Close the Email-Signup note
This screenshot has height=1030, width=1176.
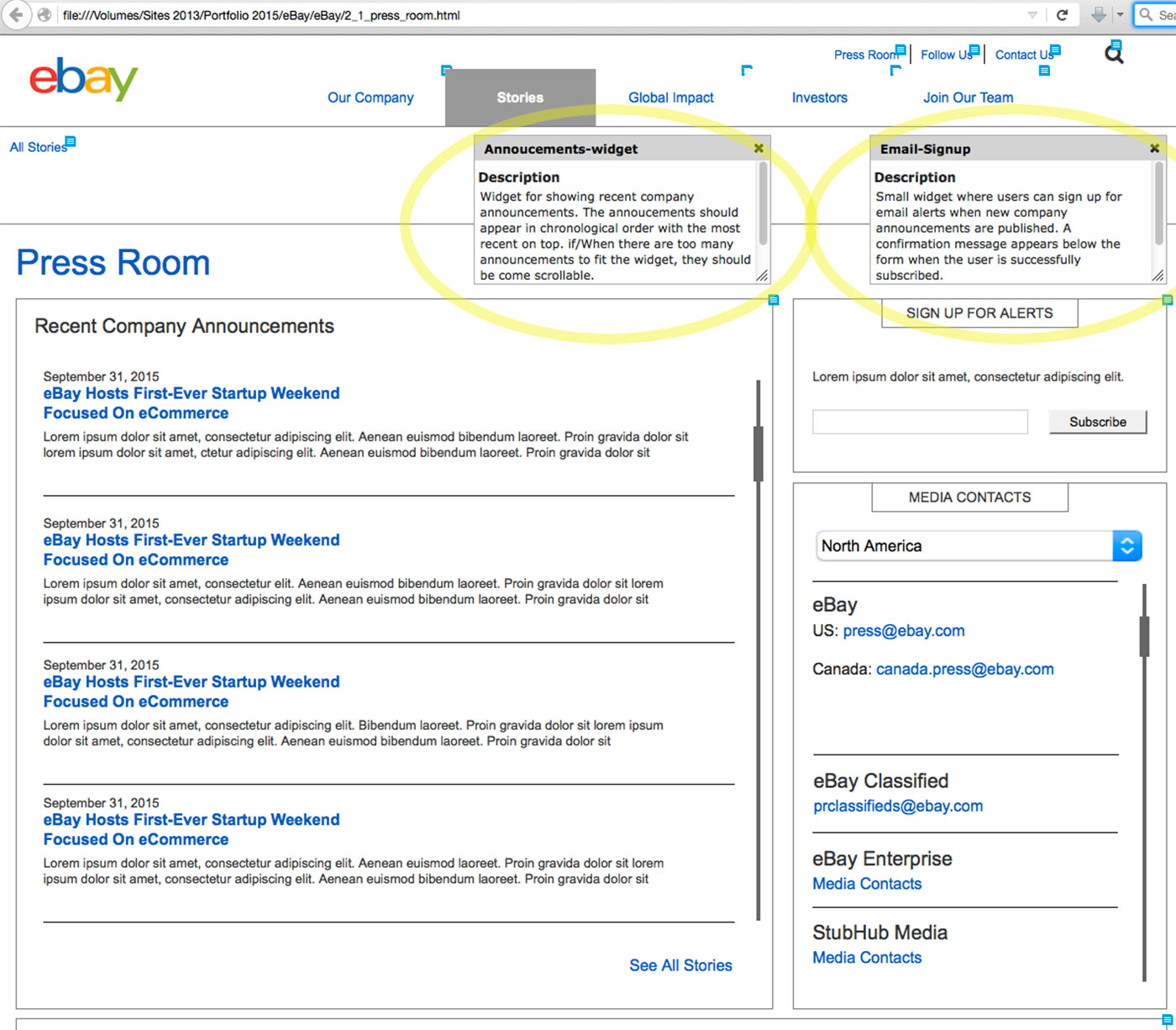click(x=1155, y=148)
